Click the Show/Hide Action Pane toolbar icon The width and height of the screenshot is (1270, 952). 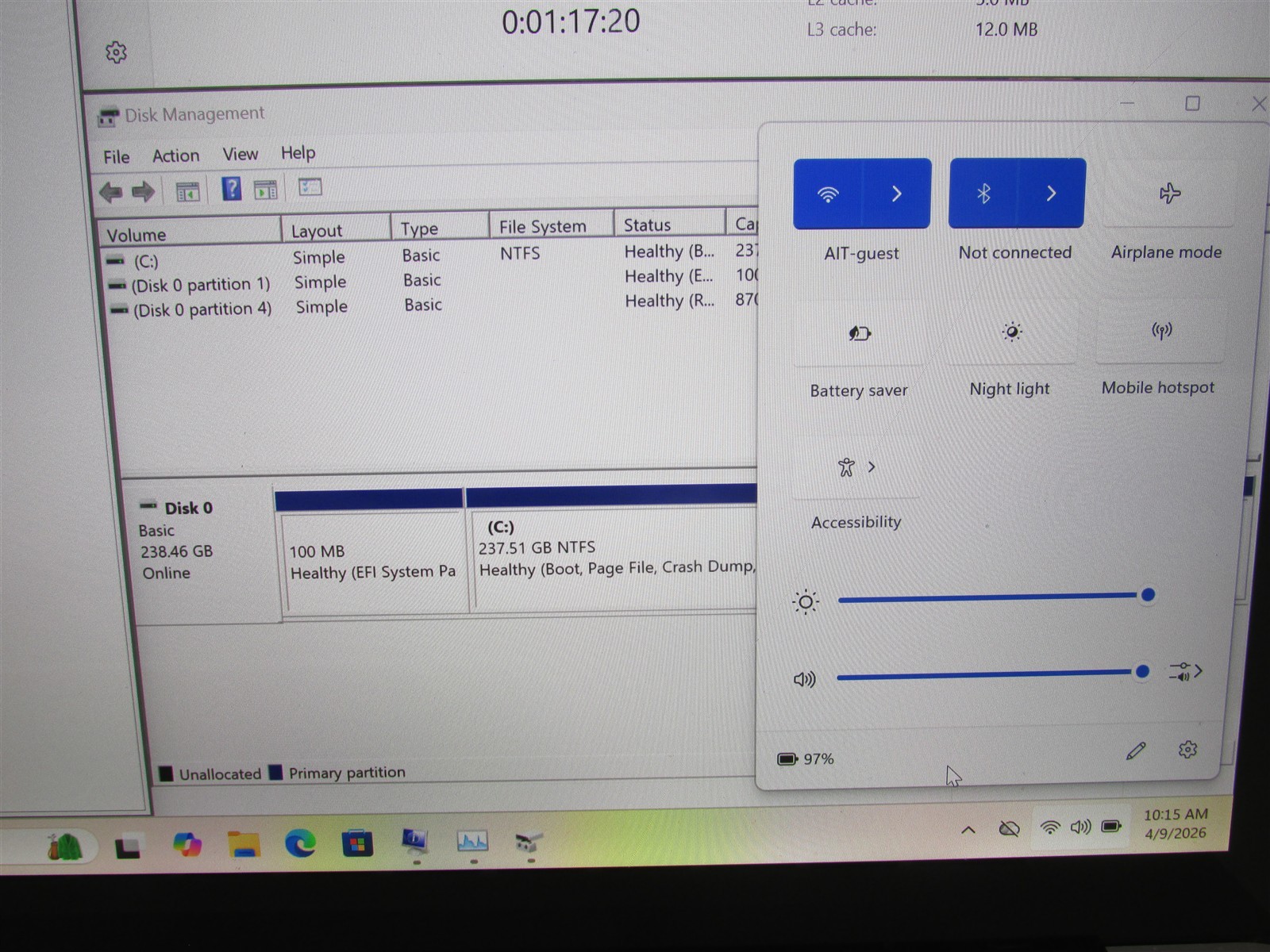coord(265,190)
